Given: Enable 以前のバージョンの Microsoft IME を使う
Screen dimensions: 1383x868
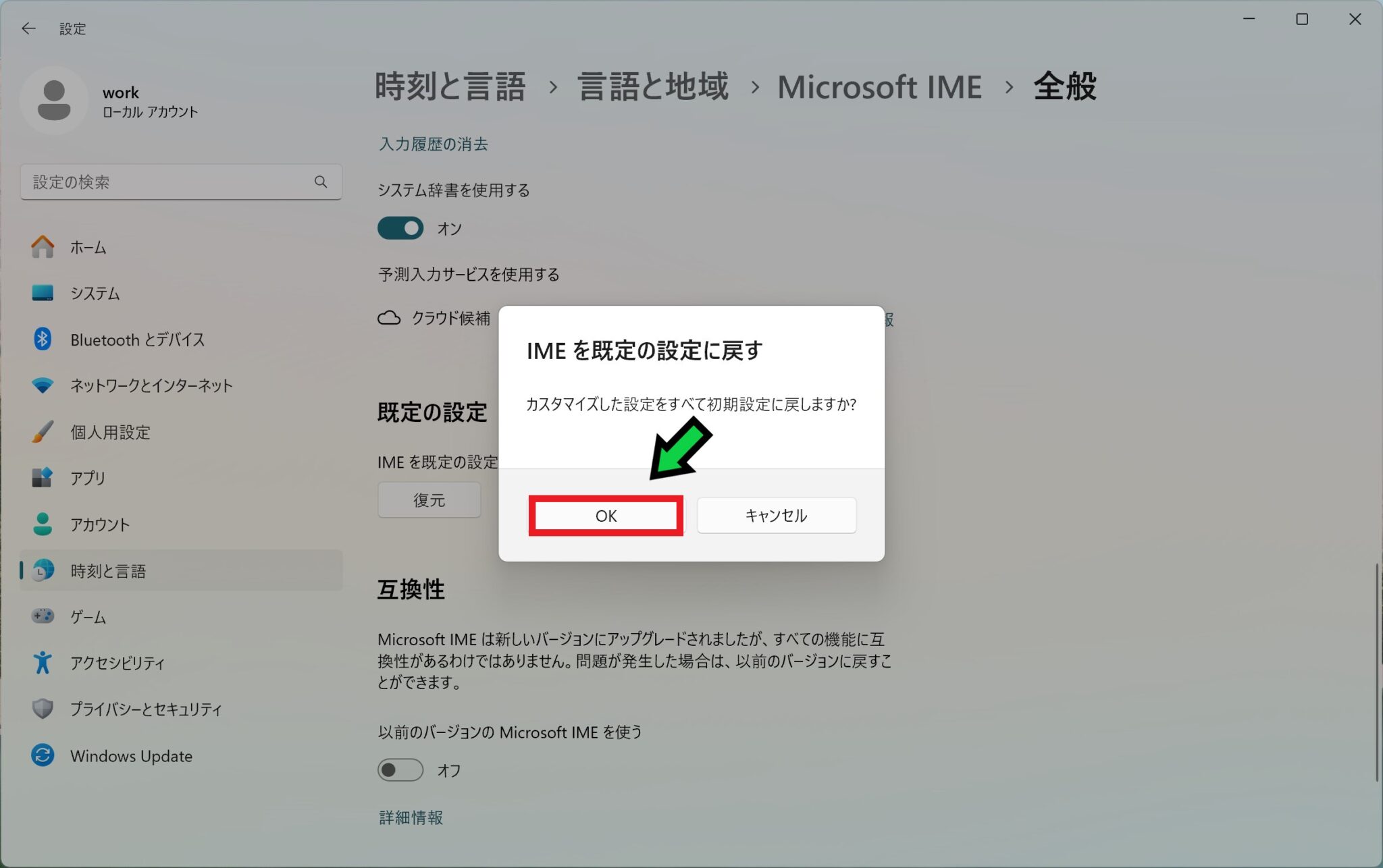Looking at the screenshot, I should coord(400,769).
